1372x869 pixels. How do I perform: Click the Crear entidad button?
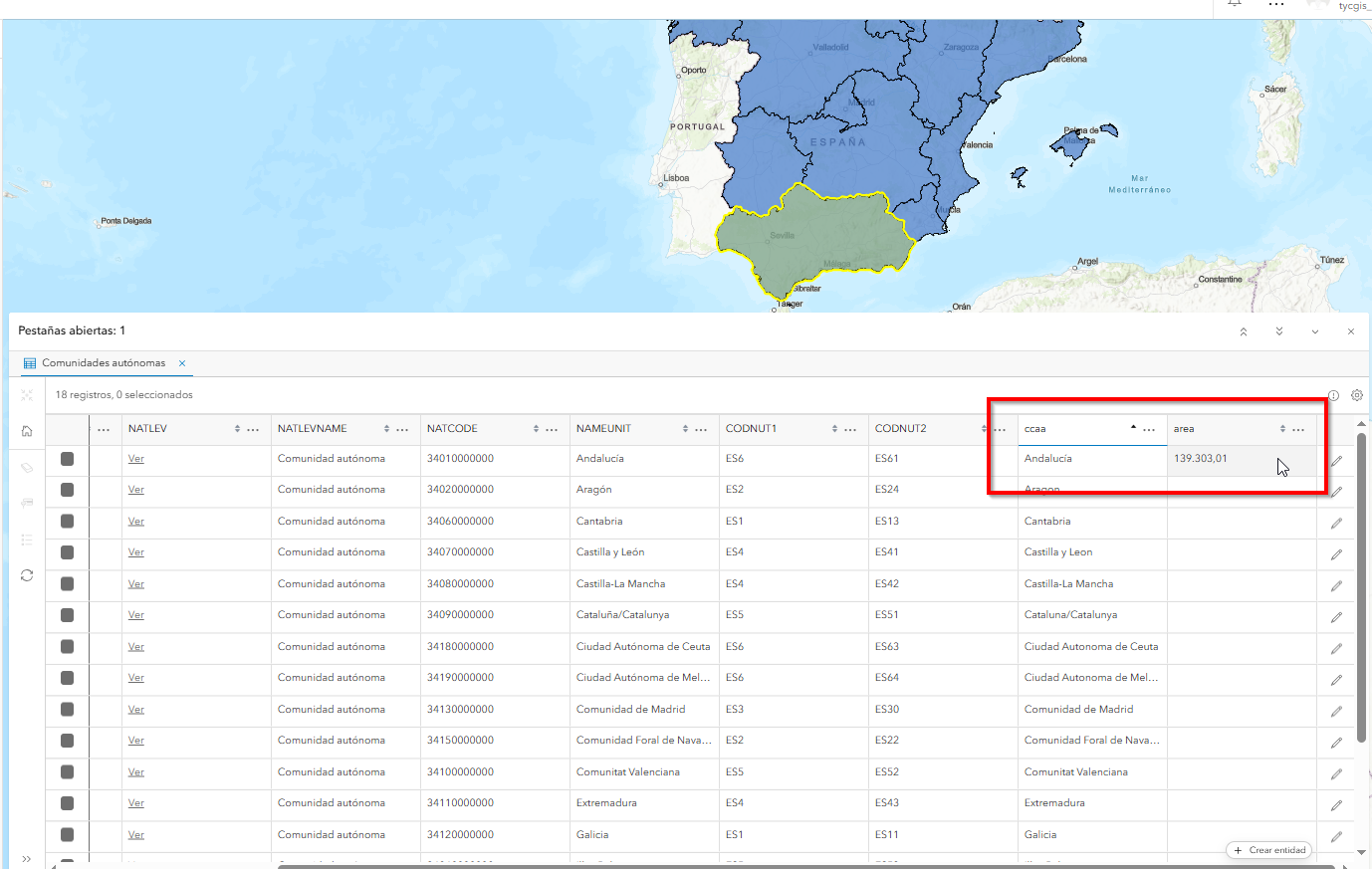[x=1269, y=850]
